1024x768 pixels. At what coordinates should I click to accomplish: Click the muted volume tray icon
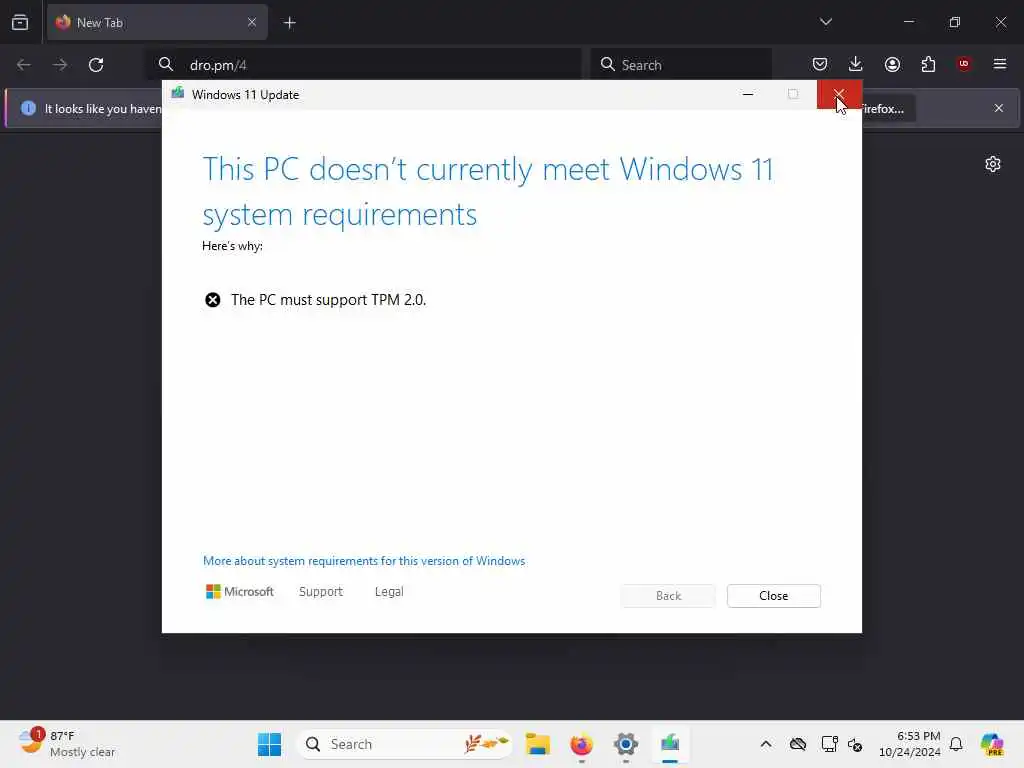(x=855, y=744)
